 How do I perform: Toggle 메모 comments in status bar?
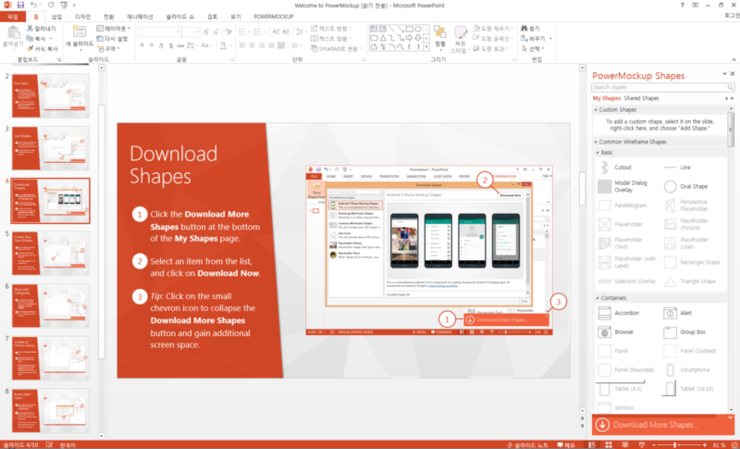(566, 445)
